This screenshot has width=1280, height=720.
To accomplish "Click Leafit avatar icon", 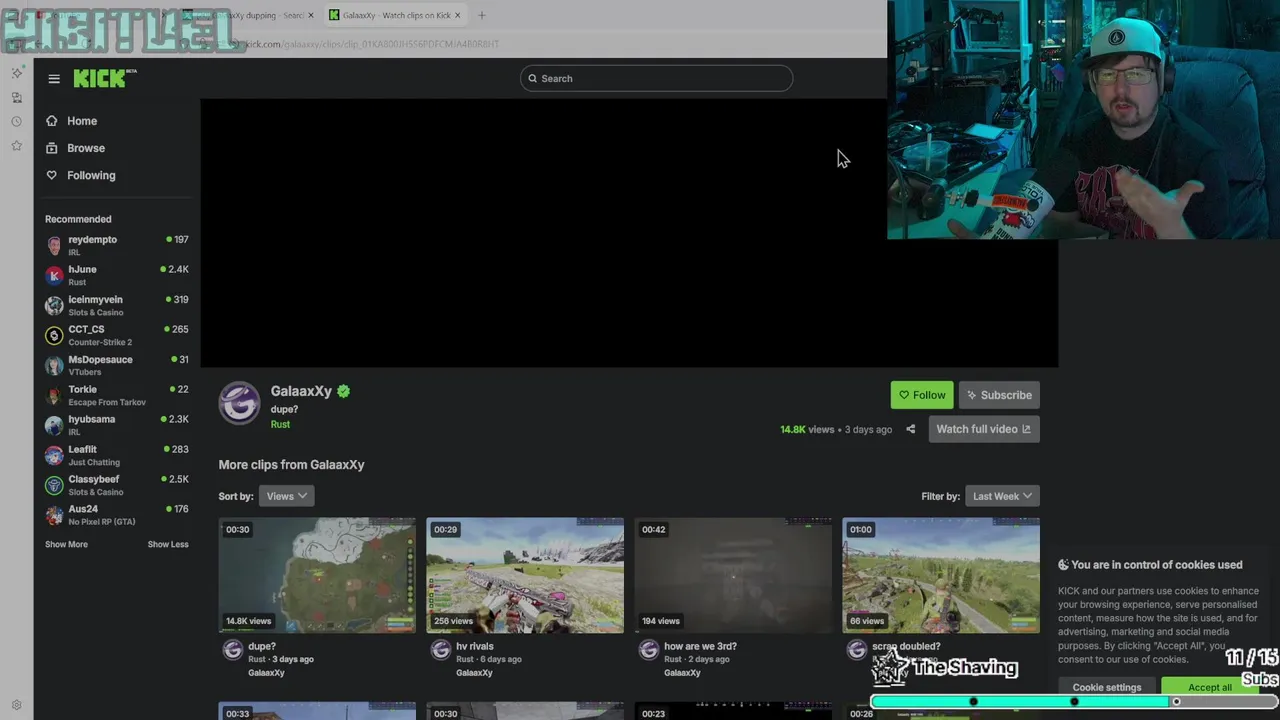I will coord(54,455).
